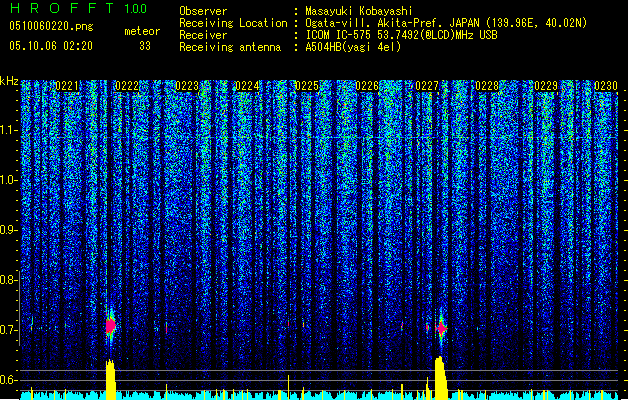Screen dimensions: 629x400
Task: Click the 0222 time marker
Action: [127, 86]
